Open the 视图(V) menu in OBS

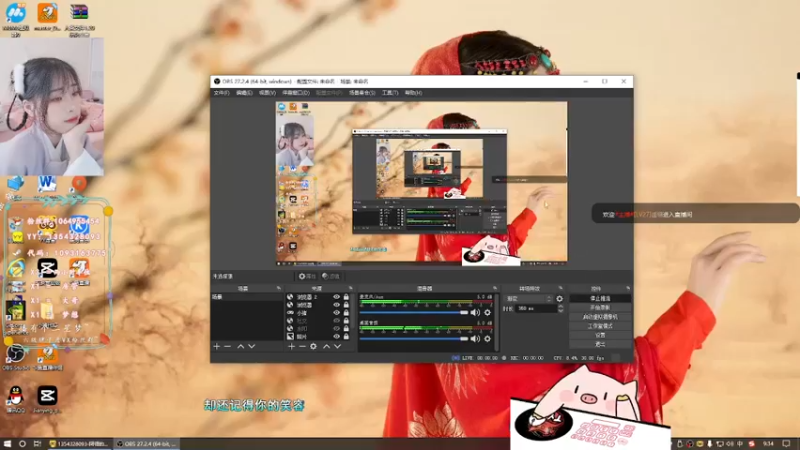coord(267,93)
